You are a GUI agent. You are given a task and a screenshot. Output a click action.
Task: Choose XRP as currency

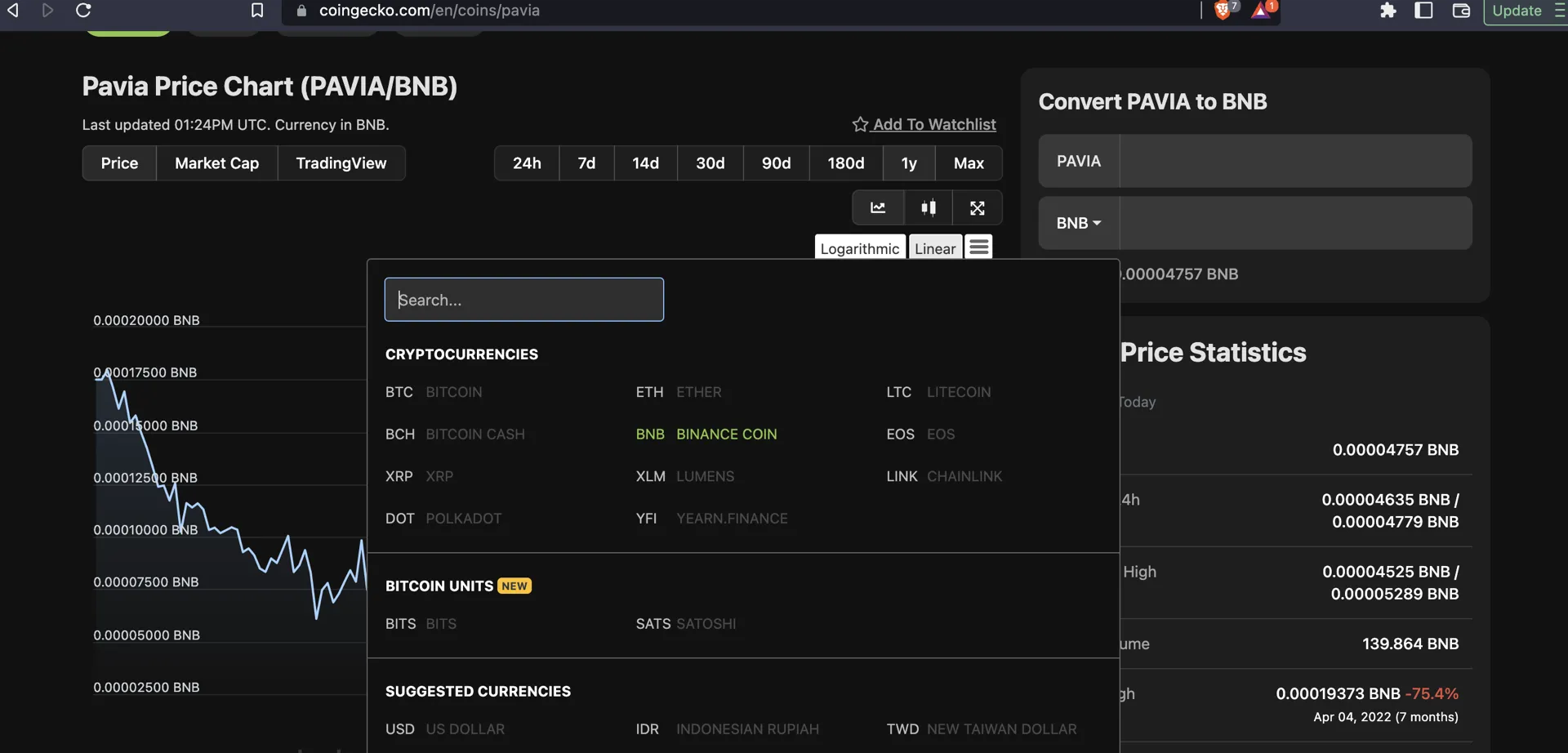[419, 476]
